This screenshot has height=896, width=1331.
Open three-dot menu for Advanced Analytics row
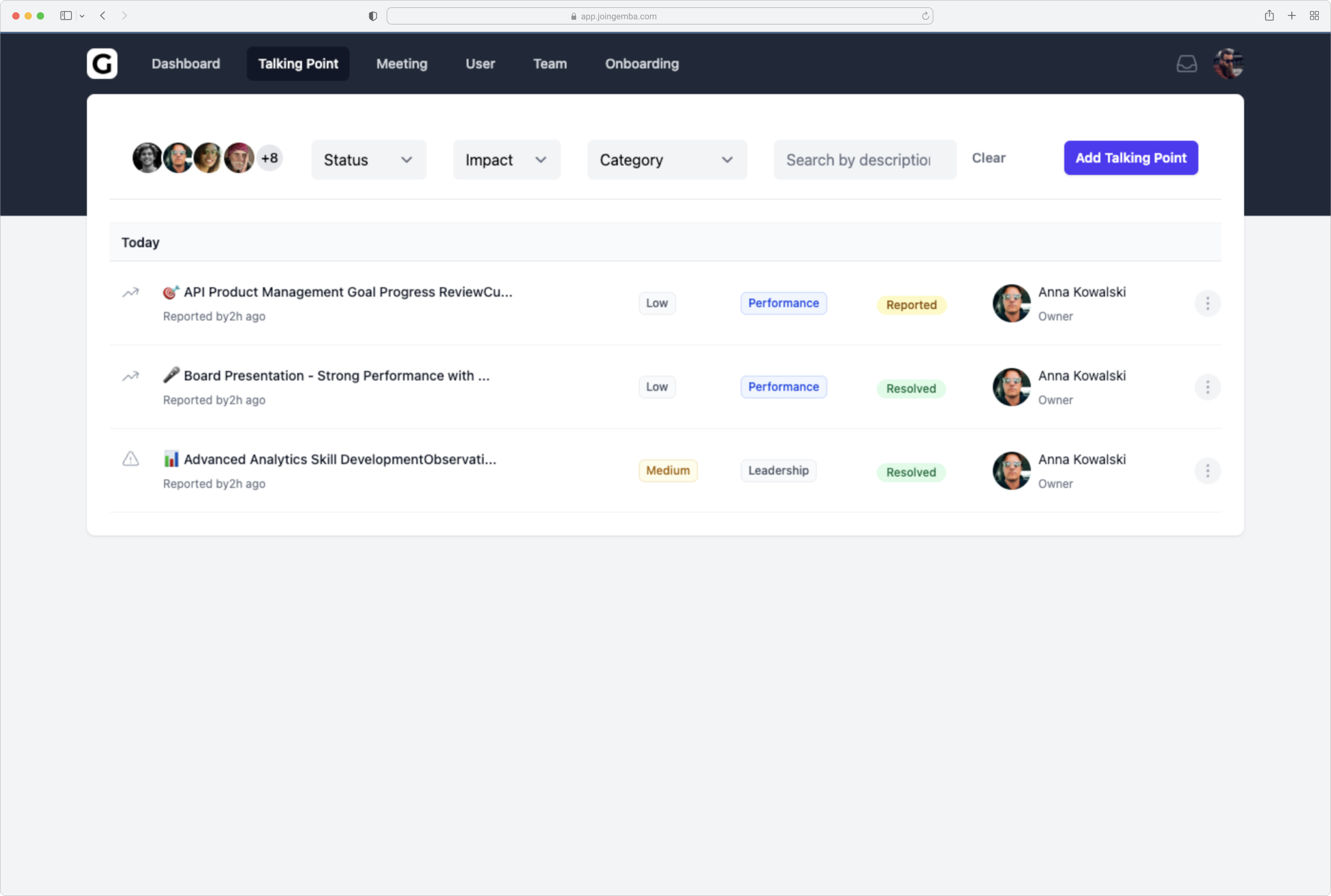pyautogui.click(x=1207, y=471)
